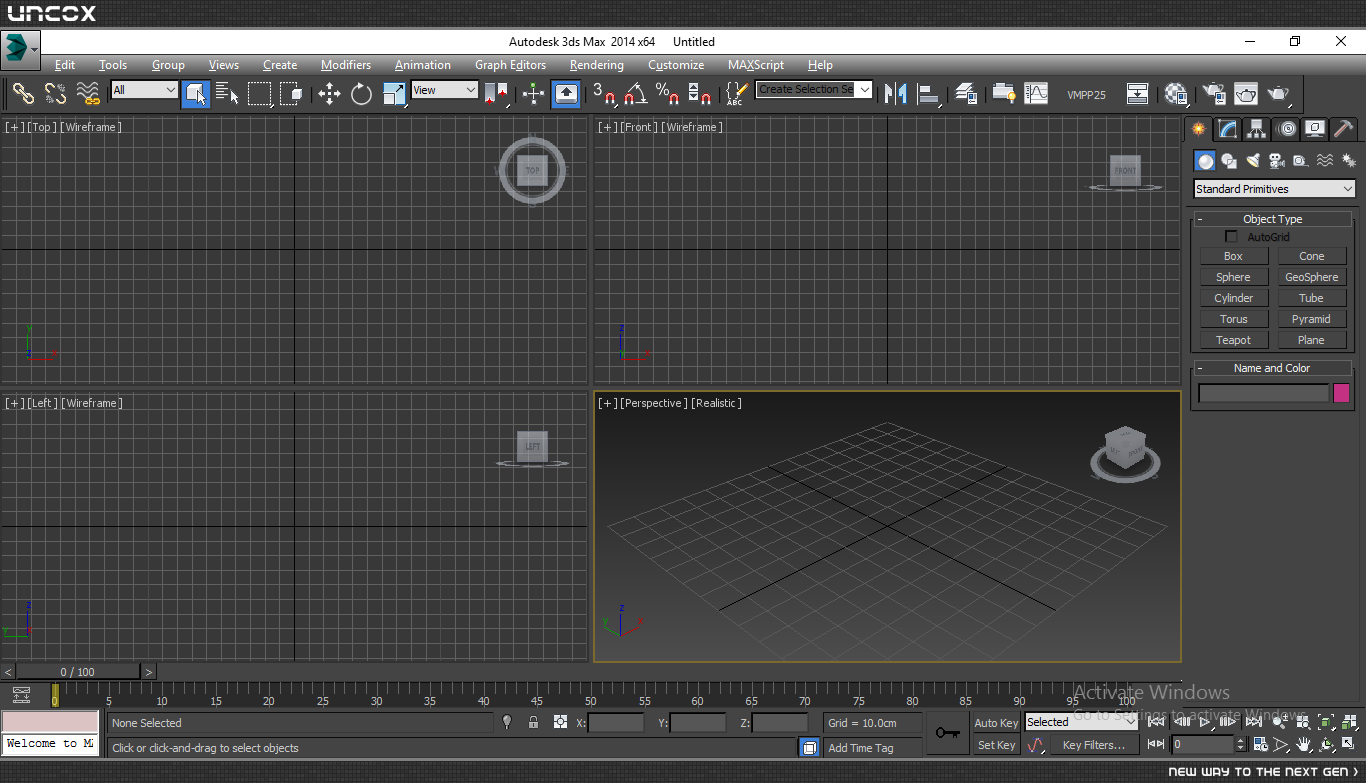Toggle Window/Crossing selection mode
This screenshot has height=783, width=1366.
(292, 93)
